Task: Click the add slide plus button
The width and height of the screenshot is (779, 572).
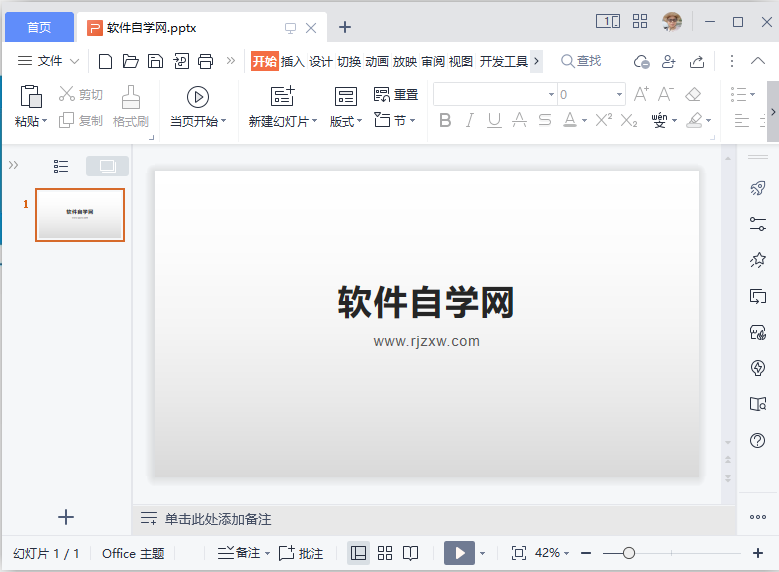Action: pos(66,517)
